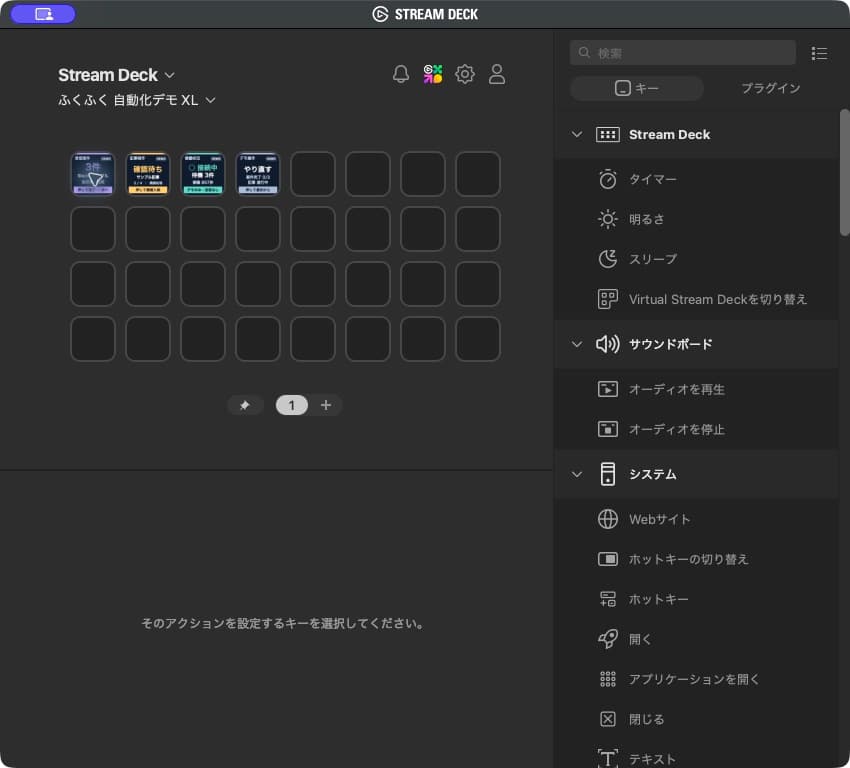Select the teal 接続中 key

(x=203, y=174)
